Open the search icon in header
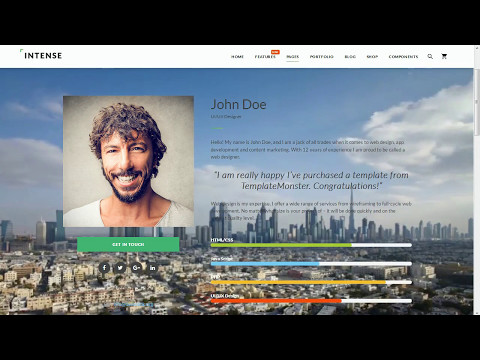Viewport: 480px width, 360px height. (x=430, y=56)
